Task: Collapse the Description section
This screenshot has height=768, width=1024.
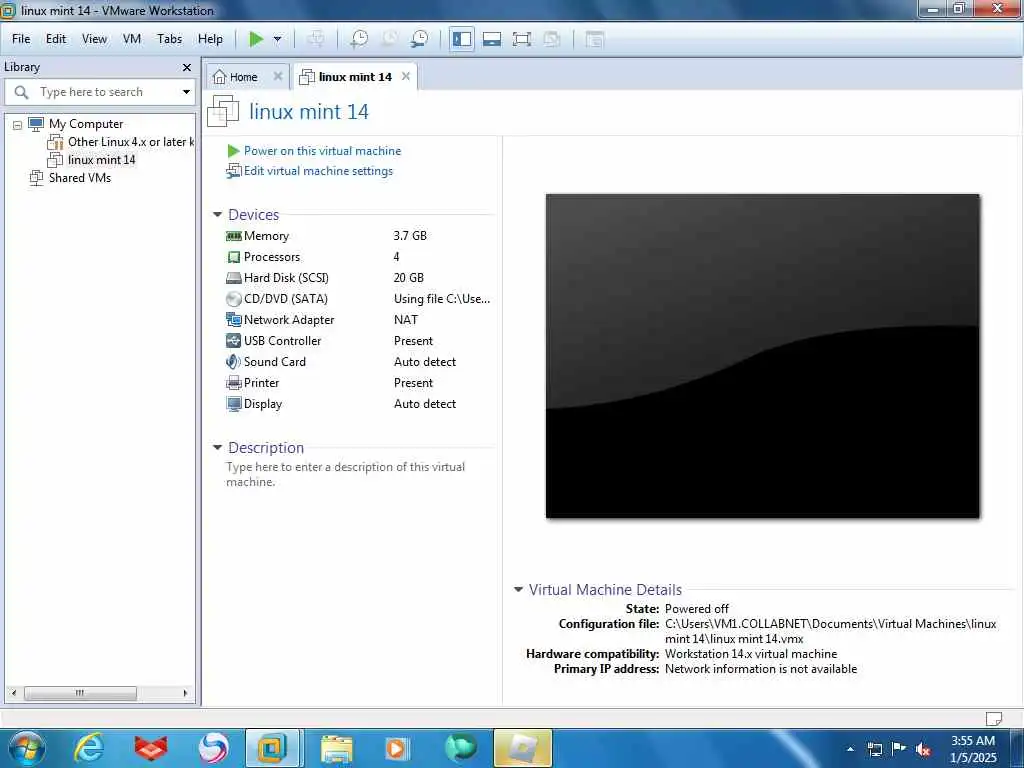Action: (x=217, y=447)
